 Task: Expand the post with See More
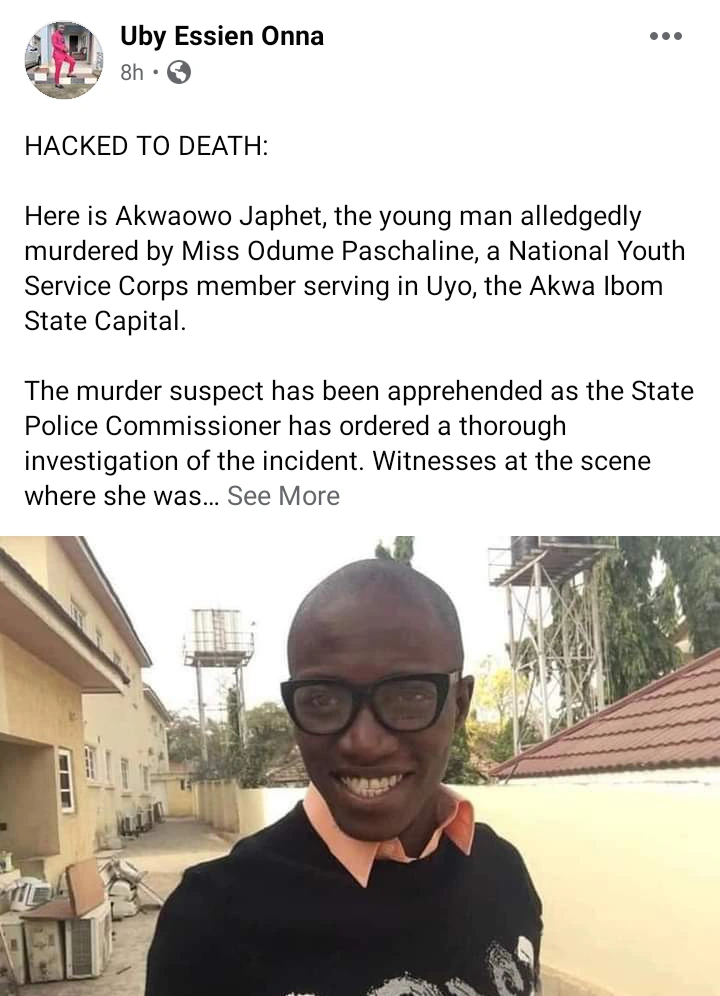[283, 496]
